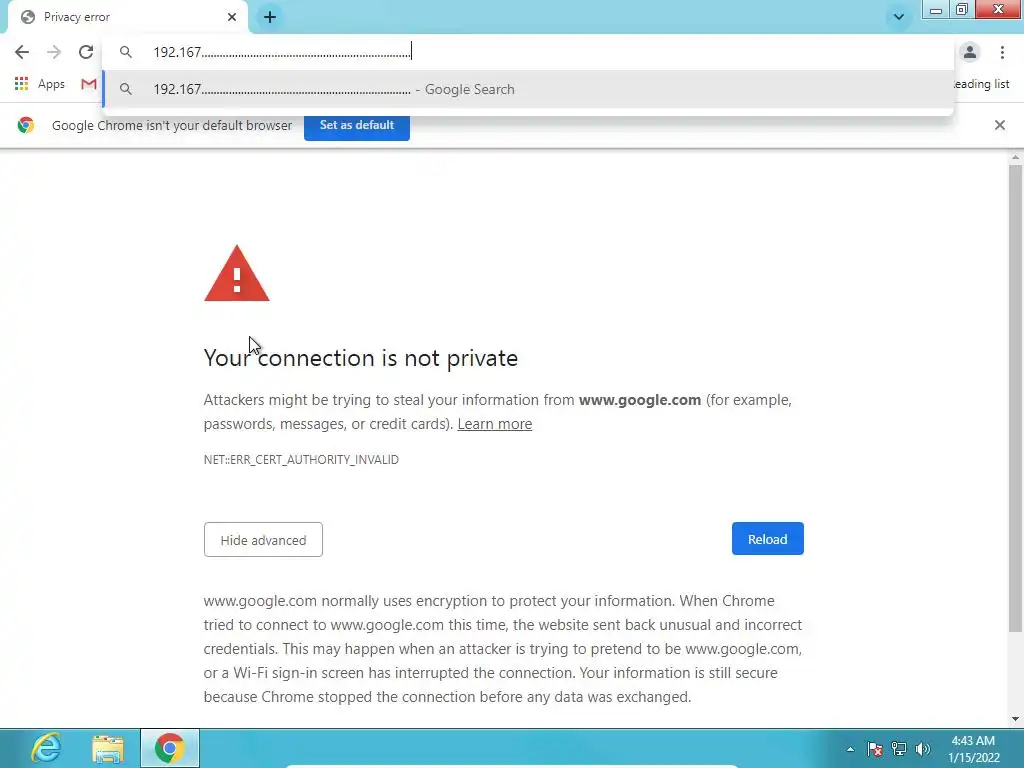Select the Privacy error tab

click(127, 17)
